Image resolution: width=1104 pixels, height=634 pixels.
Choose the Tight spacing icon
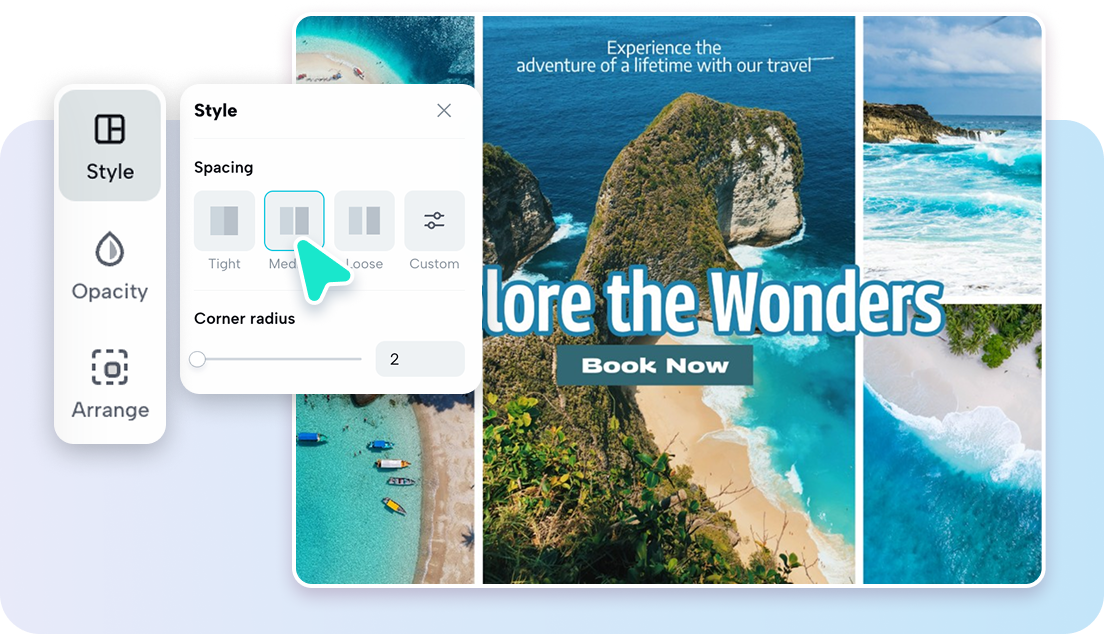(224, 220)
